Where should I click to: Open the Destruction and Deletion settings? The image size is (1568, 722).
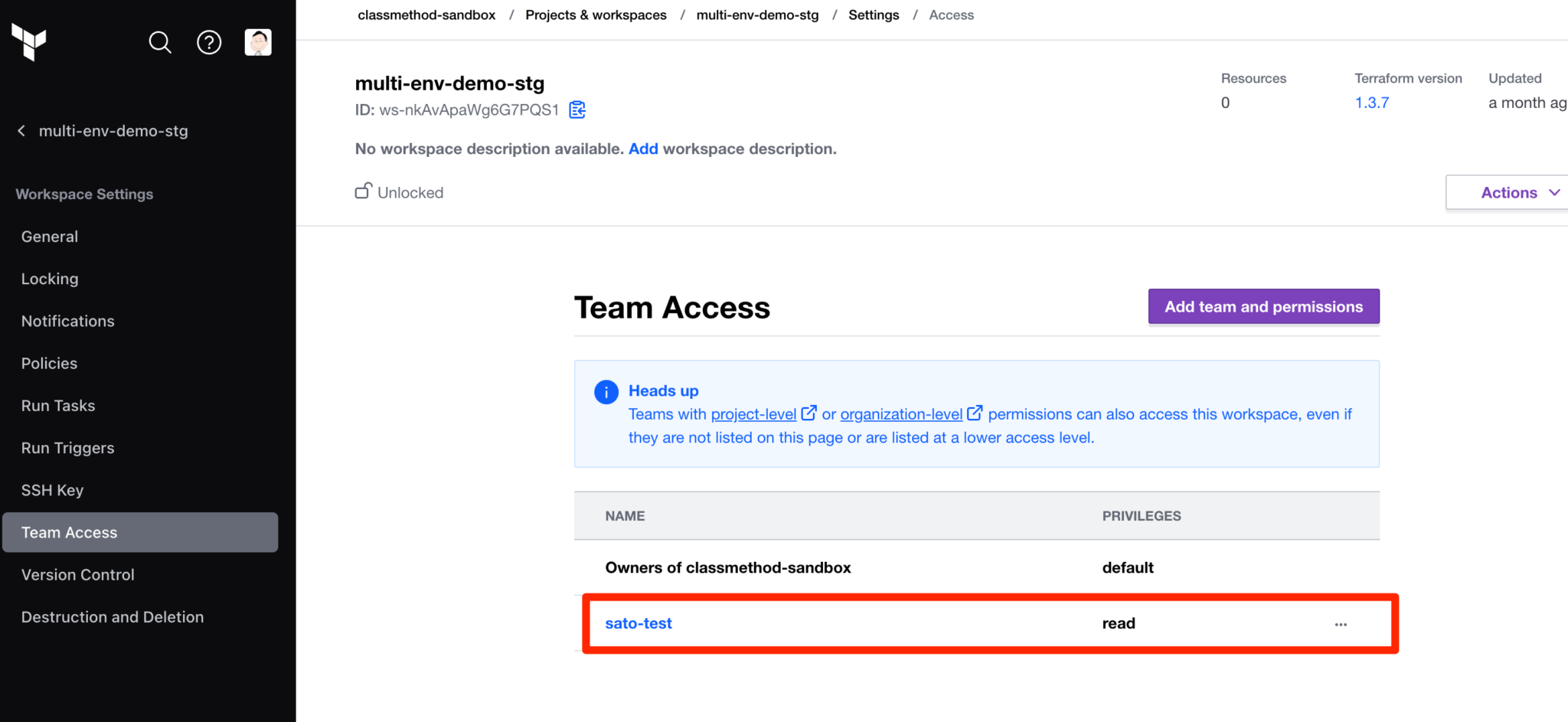point(112,616)
